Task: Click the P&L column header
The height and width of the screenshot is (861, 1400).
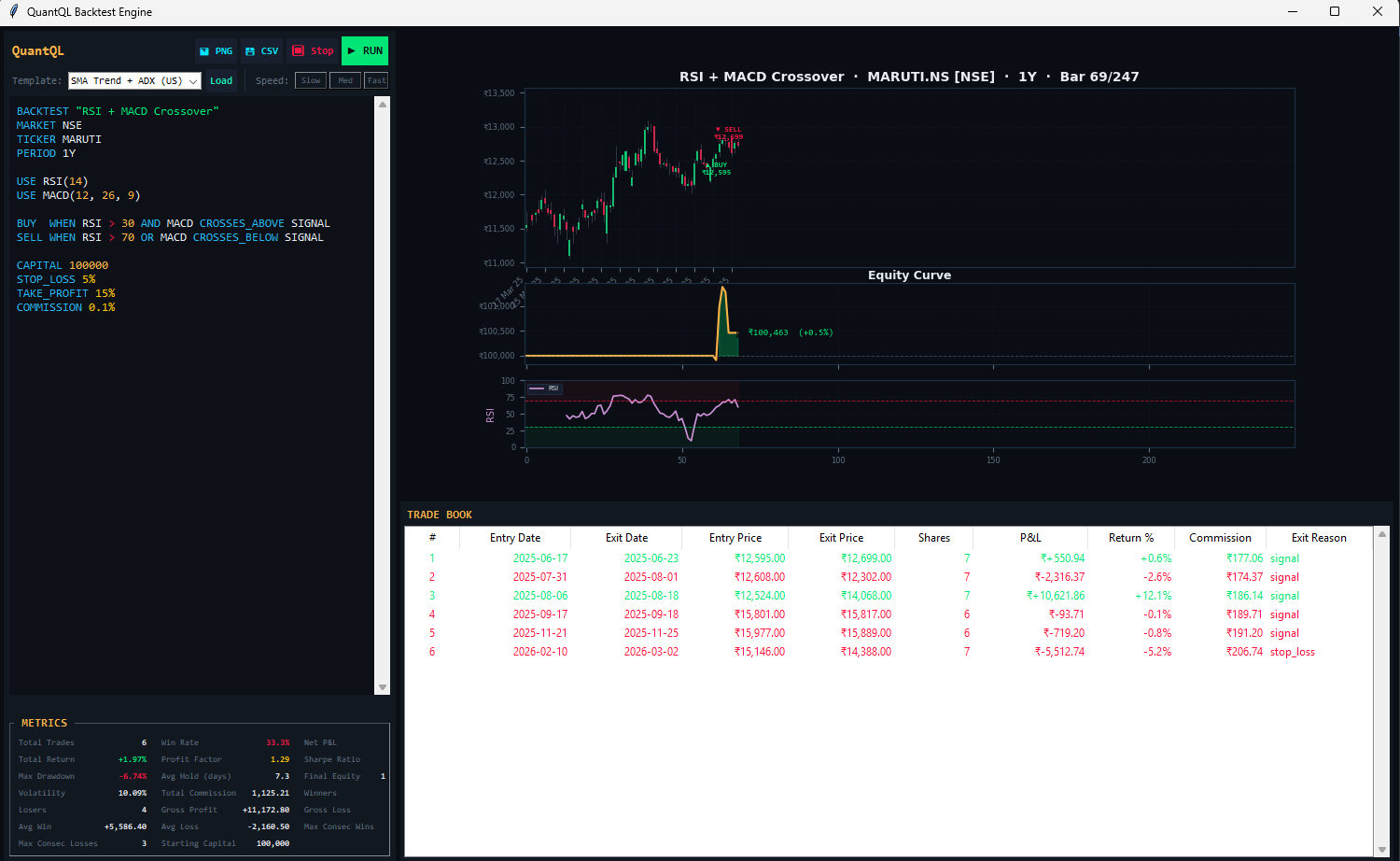Action: click(x=1030, y=537)
